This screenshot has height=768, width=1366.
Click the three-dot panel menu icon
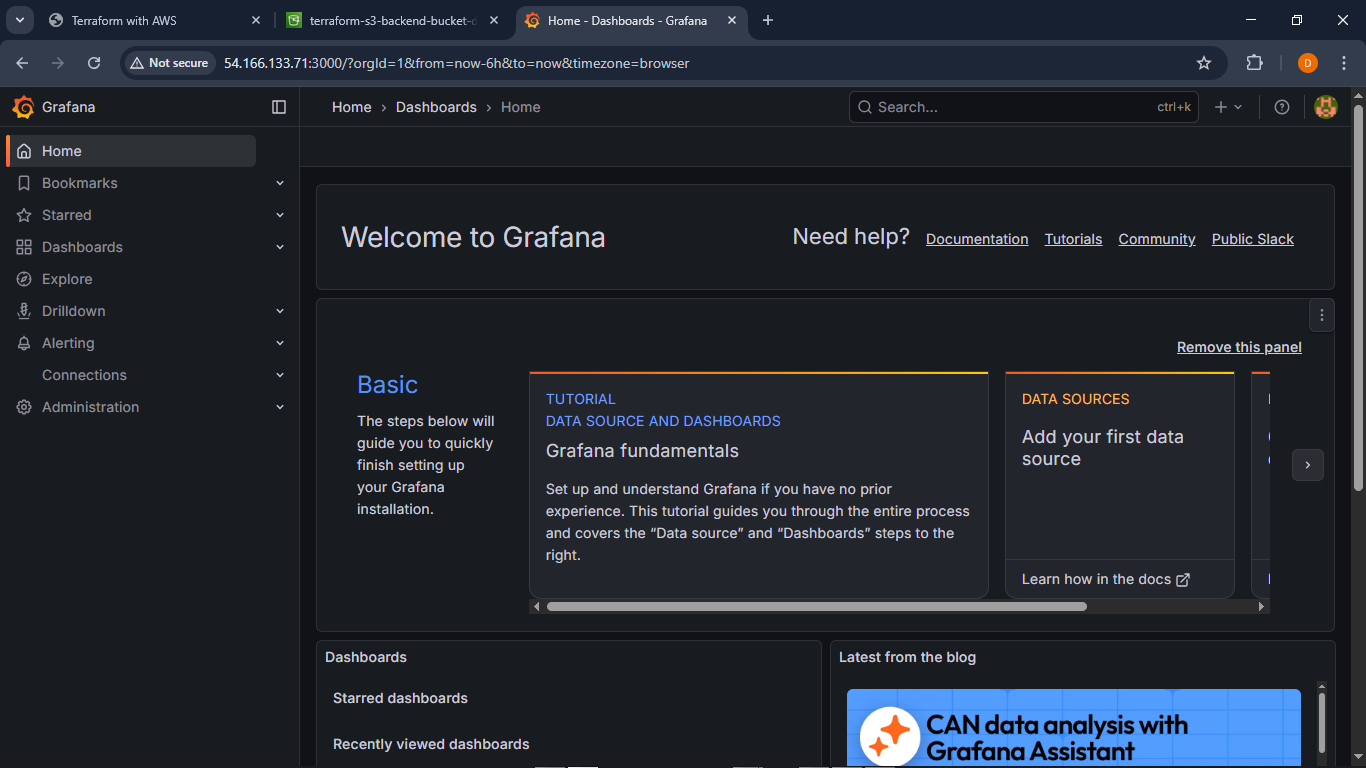1322,316
